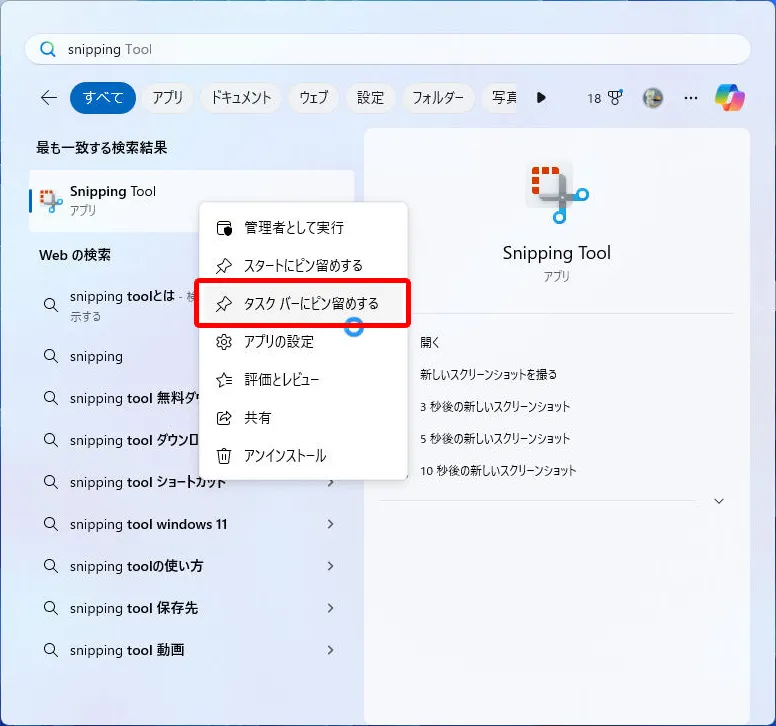Click the Snipping Tool icon in the best-match result
This screenshot has width=776, height=726.
coord(51,201)
